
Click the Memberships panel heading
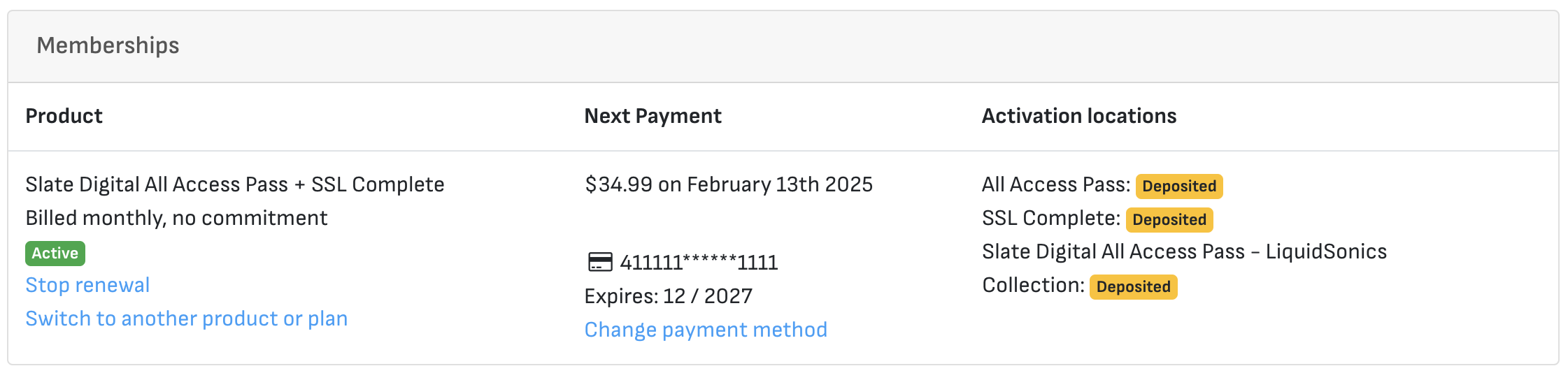pos(108,45)
